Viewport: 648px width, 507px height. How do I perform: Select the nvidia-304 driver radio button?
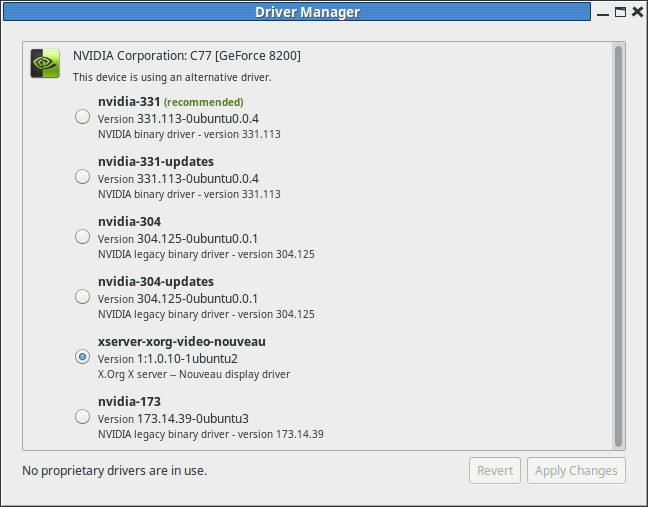point(83,236)
